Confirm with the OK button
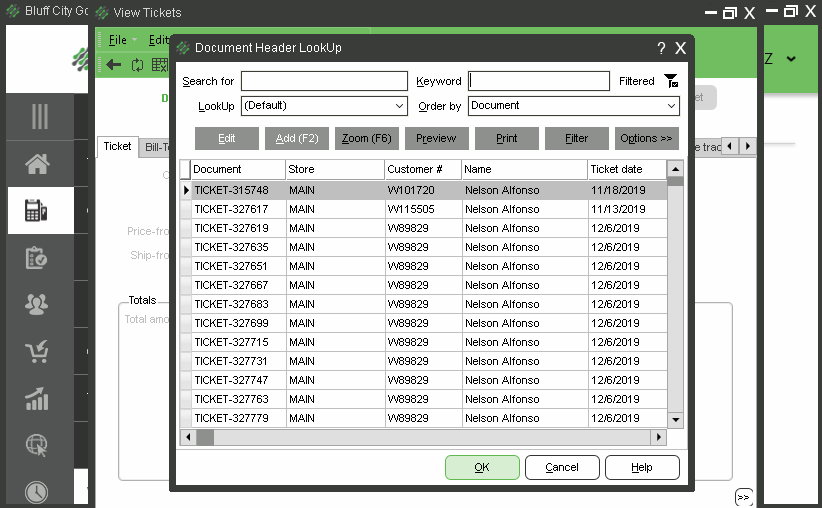 (x=482, y=467)
